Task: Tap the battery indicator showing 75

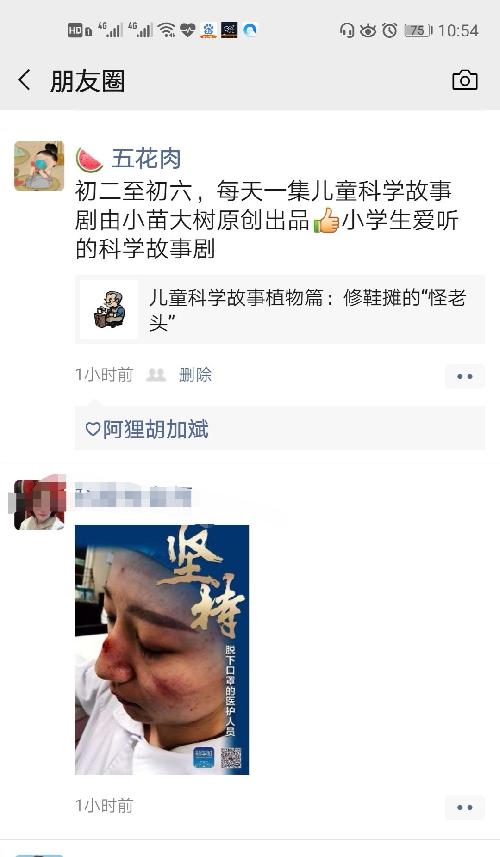Action: 418,30
